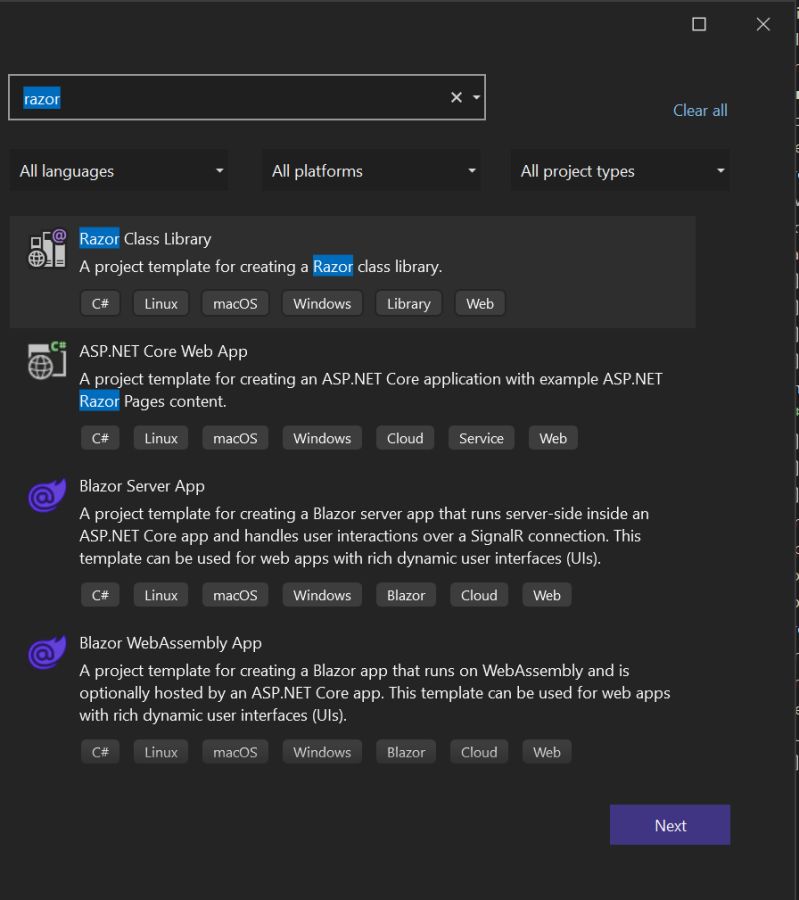Select the ASP.NET Core Web App icon

tap(47, 360)
